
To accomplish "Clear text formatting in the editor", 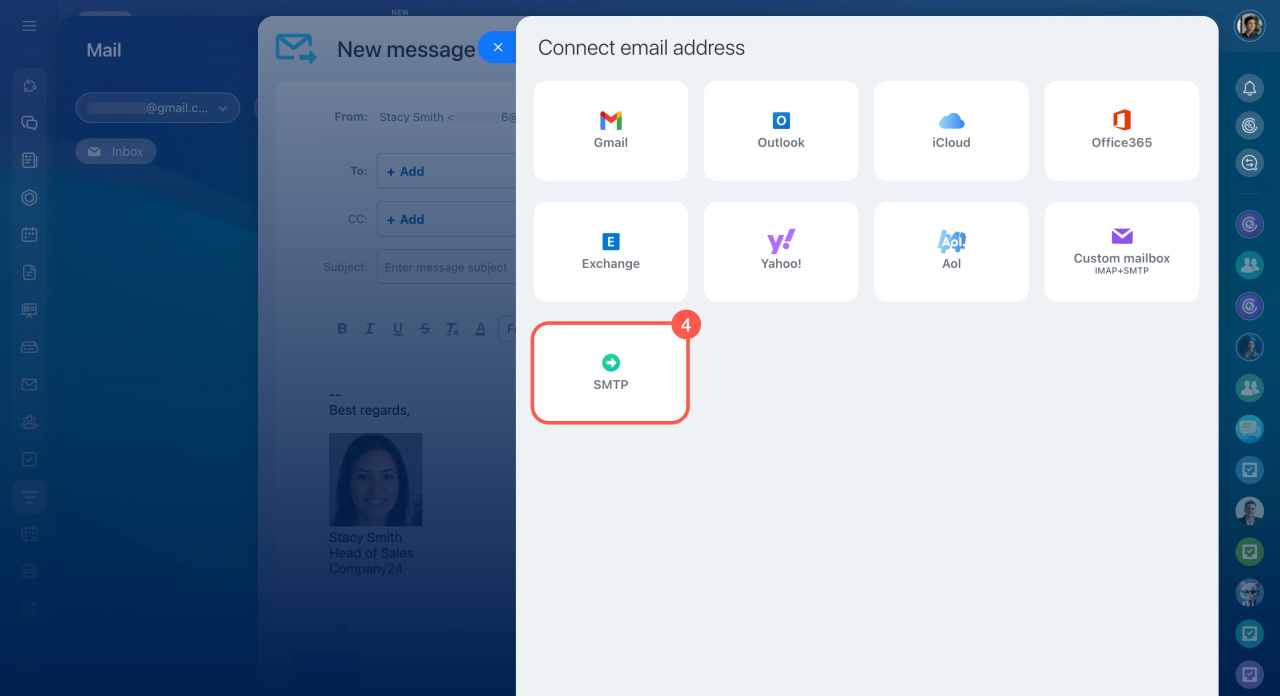I will click(x=452, y=329).
